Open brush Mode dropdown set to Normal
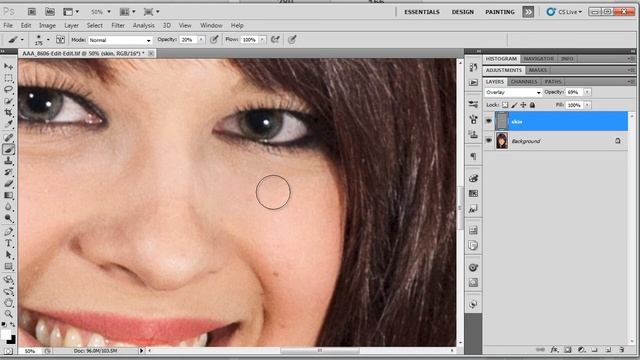640x360 pixels. click(120, 40)
